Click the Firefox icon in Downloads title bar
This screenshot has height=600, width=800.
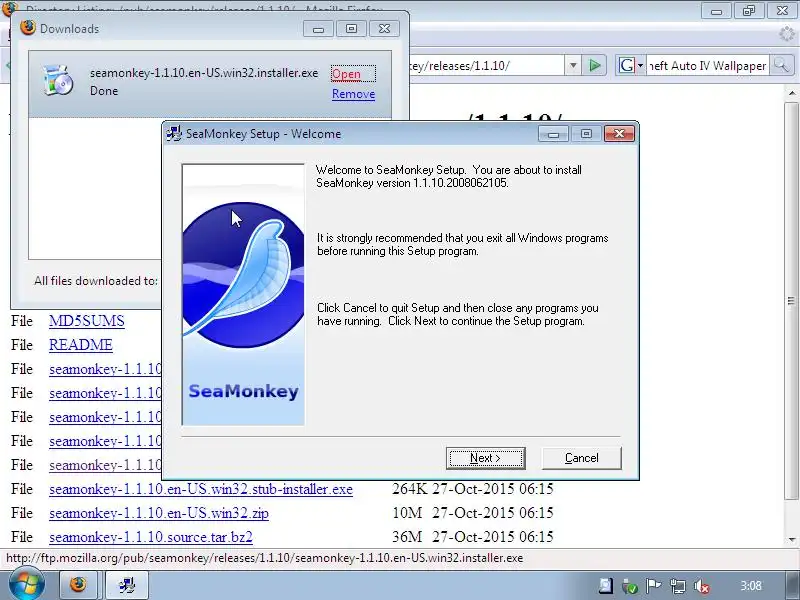click(x=28, y=28)
